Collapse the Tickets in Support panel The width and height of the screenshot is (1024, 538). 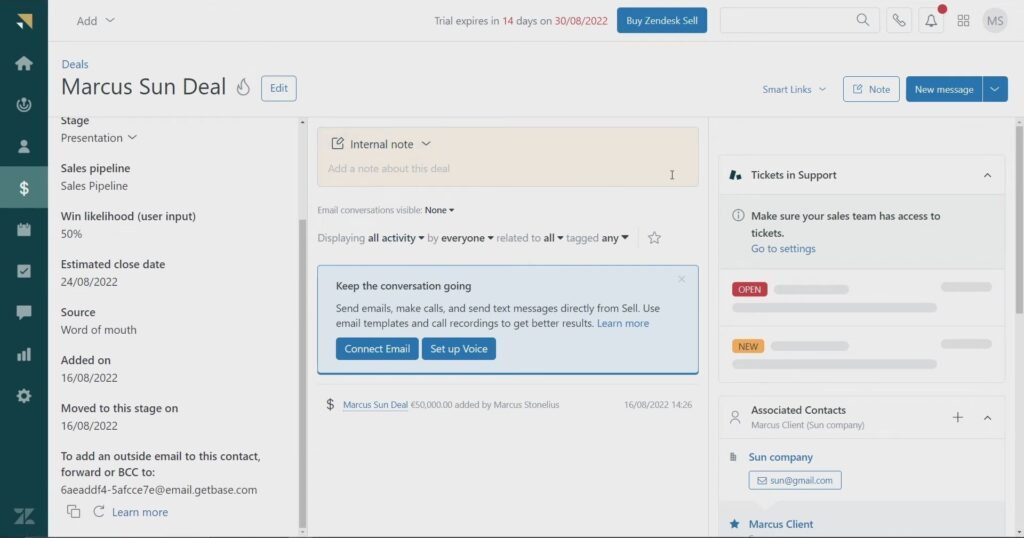coord(987,175)
